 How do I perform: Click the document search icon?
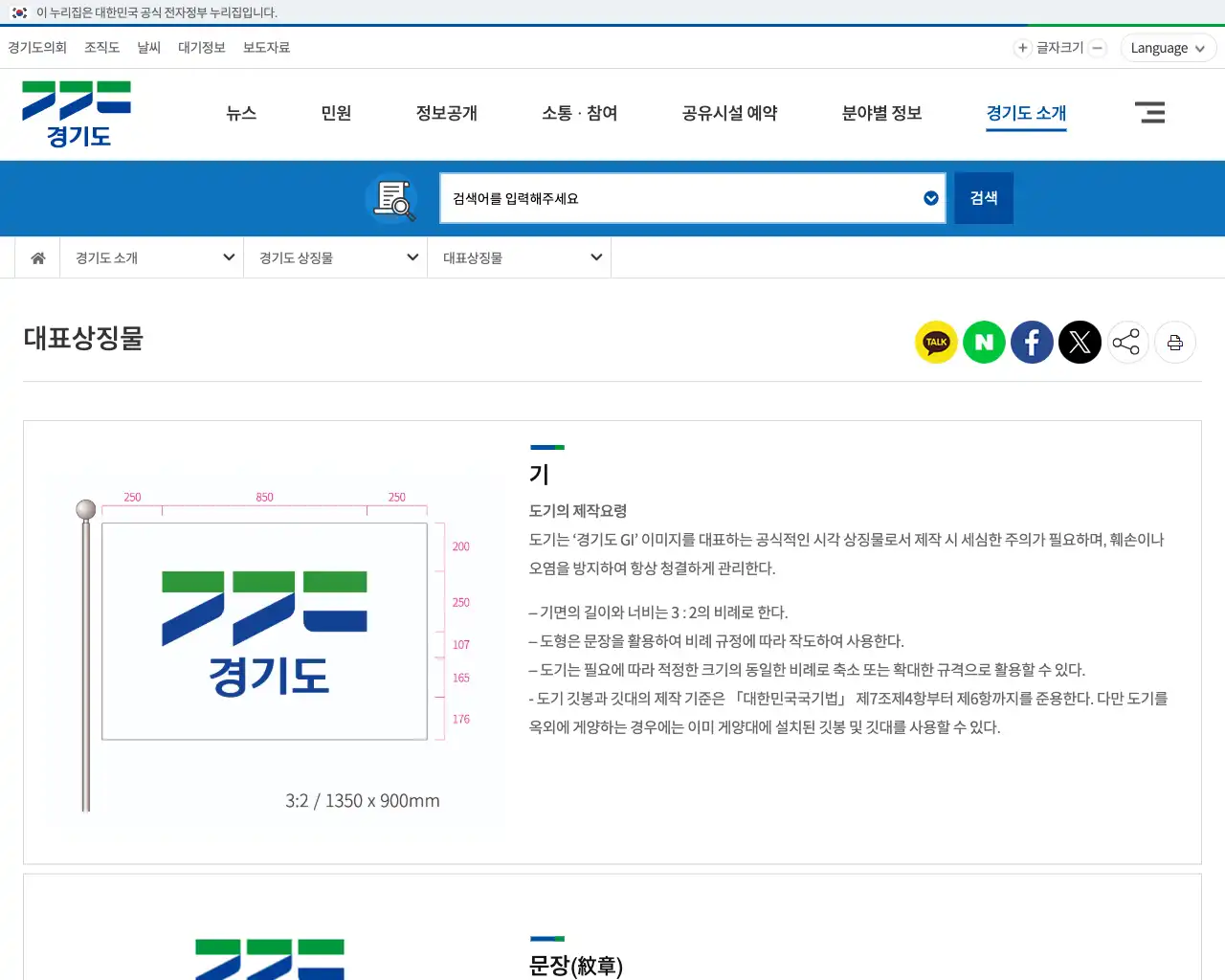tap(393, 199)
